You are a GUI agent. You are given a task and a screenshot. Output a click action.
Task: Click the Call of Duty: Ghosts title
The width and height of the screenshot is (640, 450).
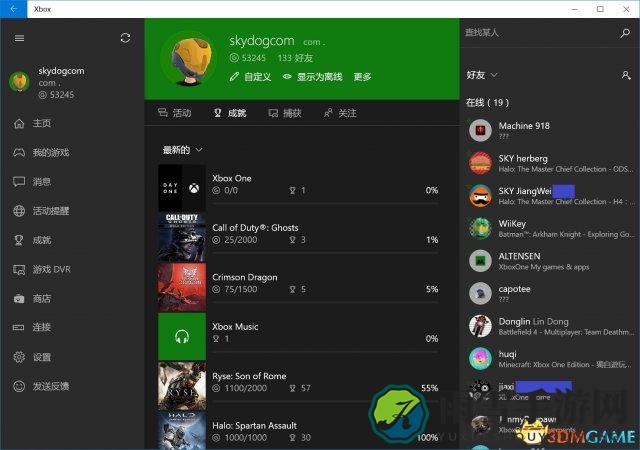pyautogui.click(x=255, y=228)
